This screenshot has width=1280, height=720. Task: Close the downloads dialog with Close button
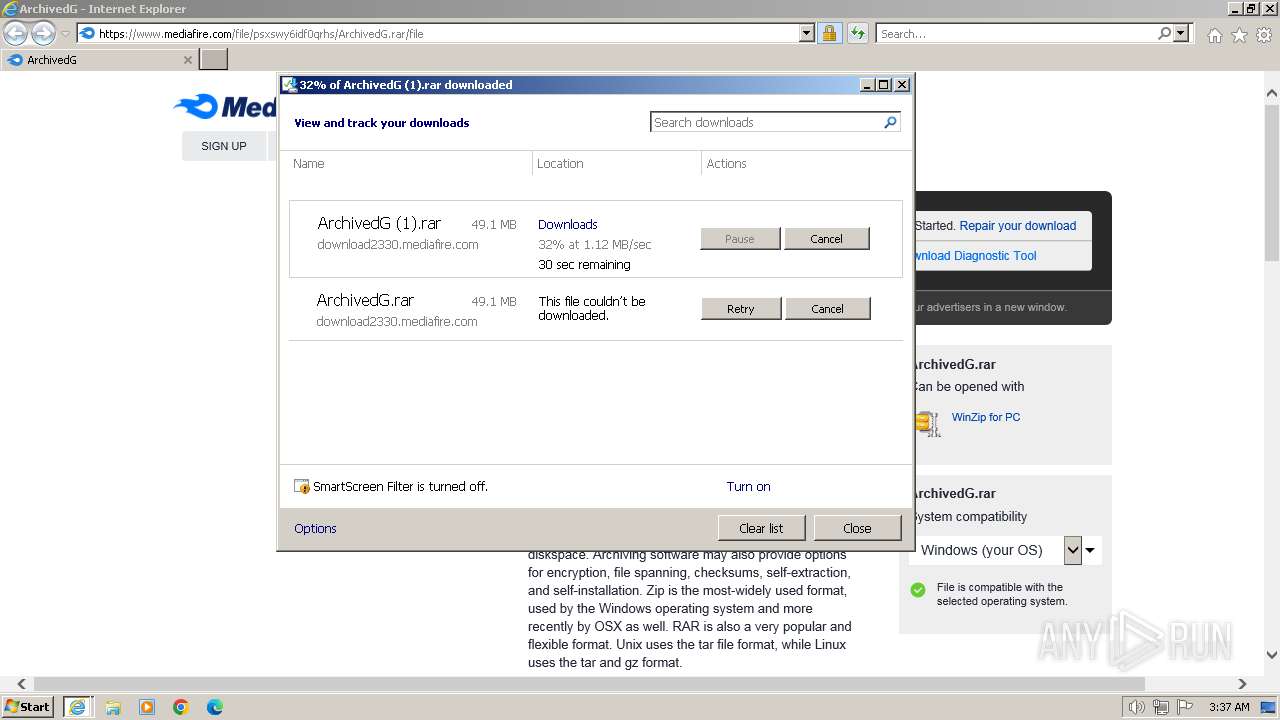coord(857,528)
